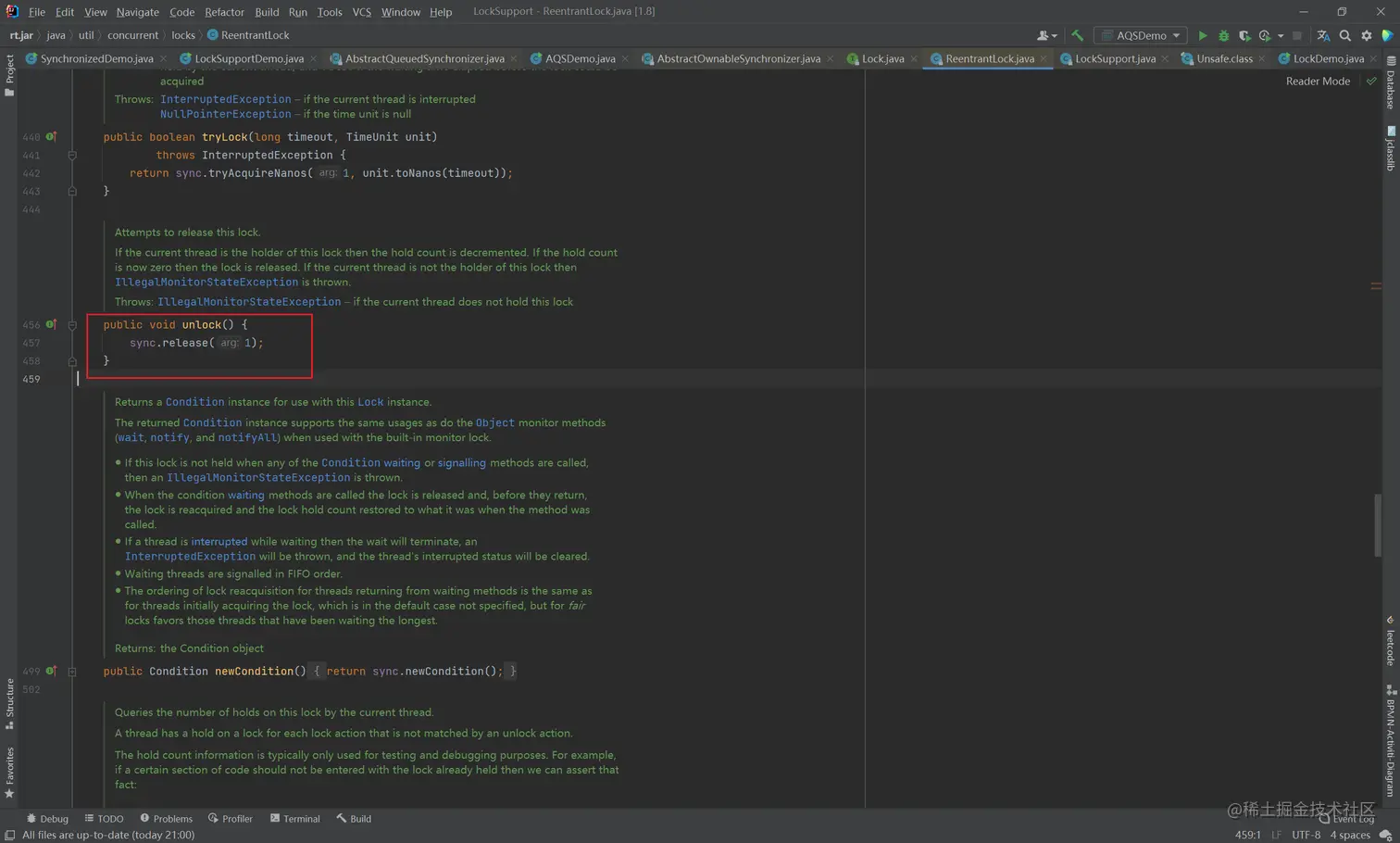The height and width of the screenshot is (843, 1400).
Task: Expand the folded newCondition() method on line 499
Action: coord(72,672)
